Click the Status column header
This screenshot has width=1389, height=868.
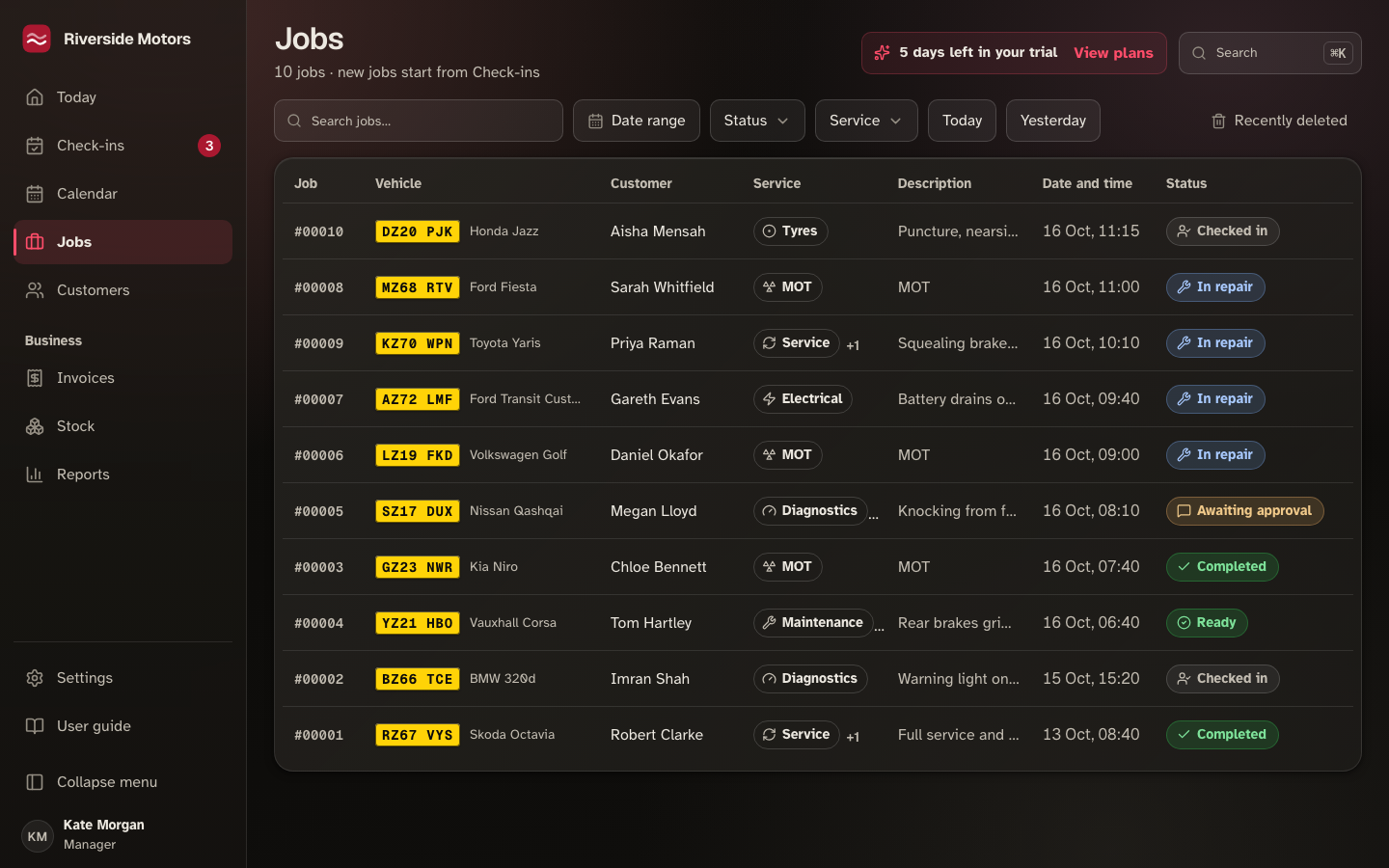tap(1185, 183)
